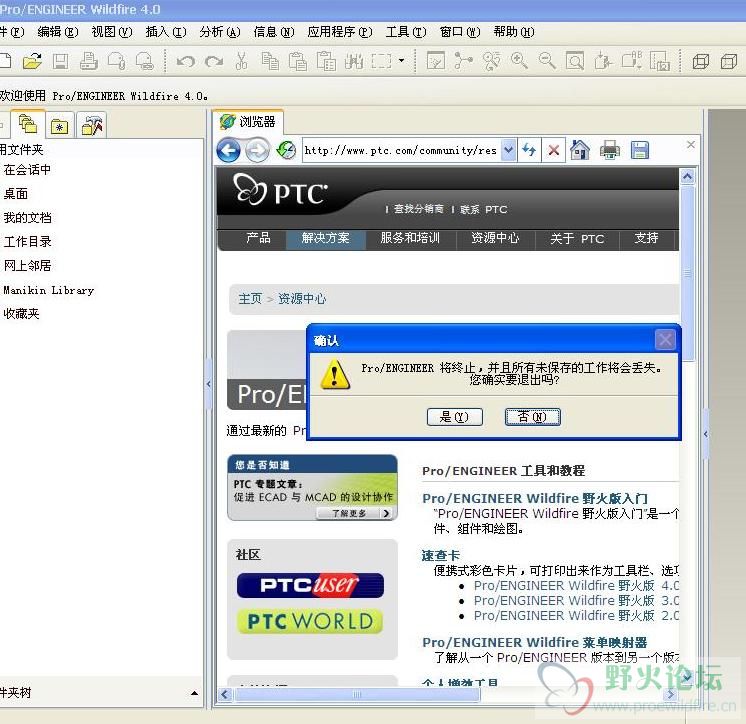Screen dimensions: 746x724
Task: Open the PTC user community banner
Action: tap(310, 585)
